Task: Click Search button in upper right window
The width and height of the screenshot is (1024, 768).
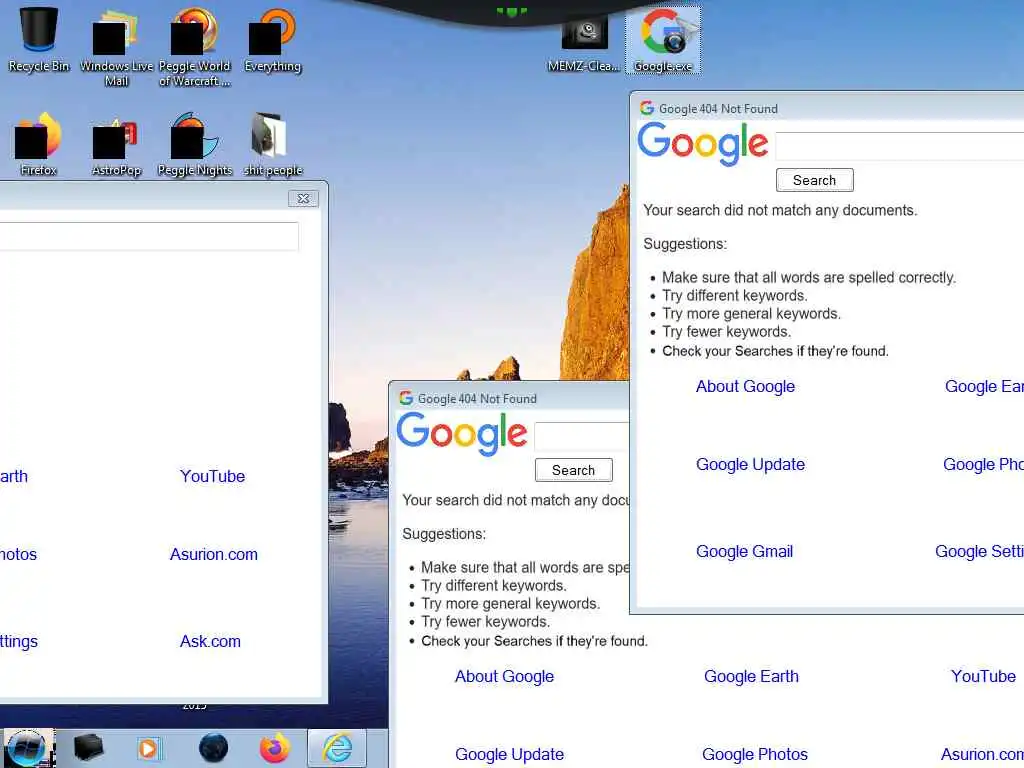Action: [814, 180]
